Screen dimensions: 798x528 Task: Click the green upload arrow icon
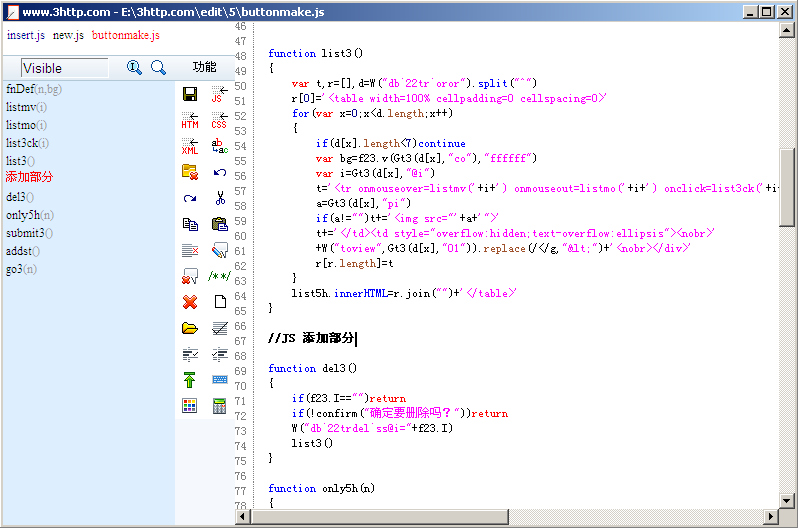[x=190, y=380]
